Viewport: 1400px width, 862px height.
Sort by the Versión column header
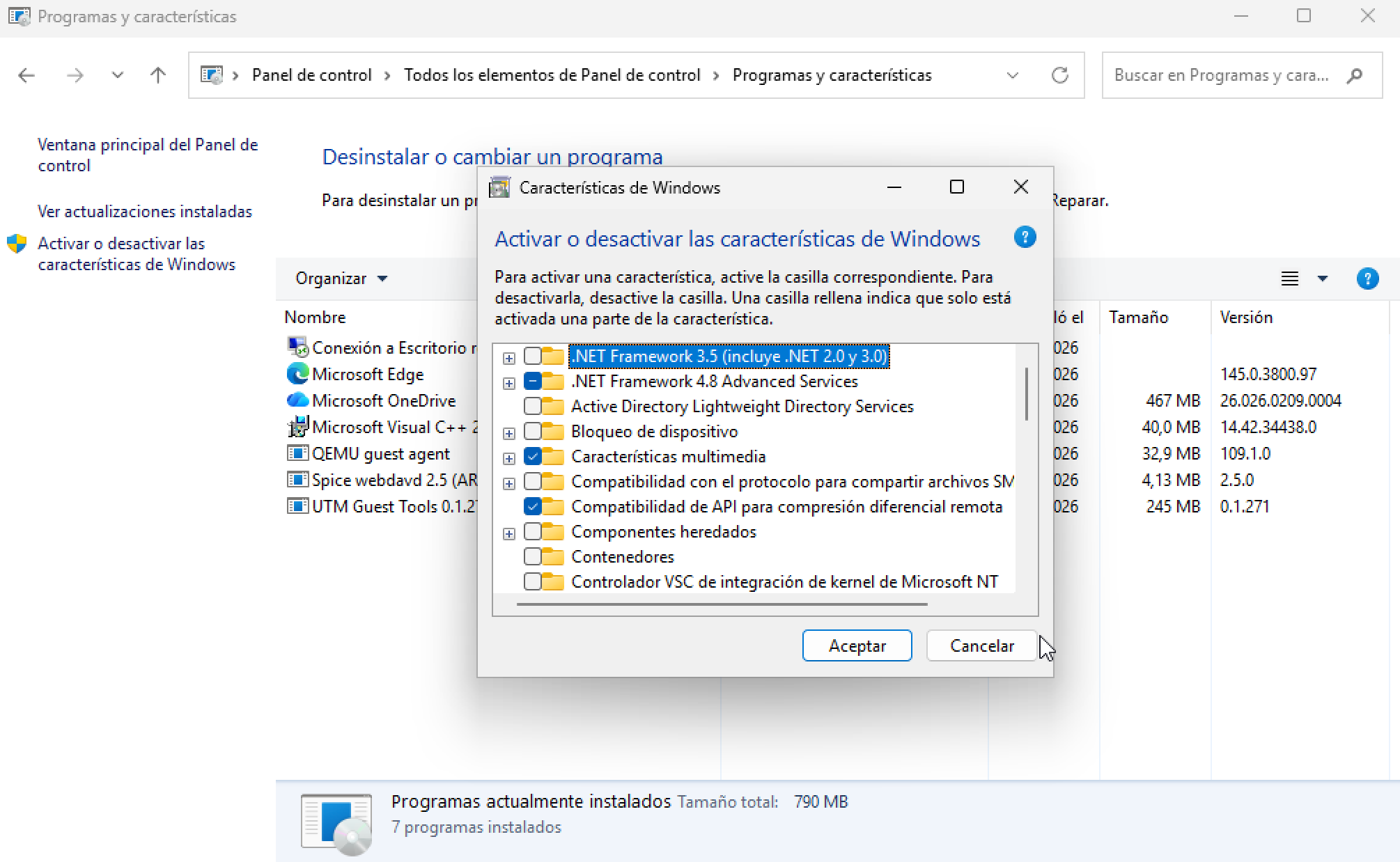1246,318
